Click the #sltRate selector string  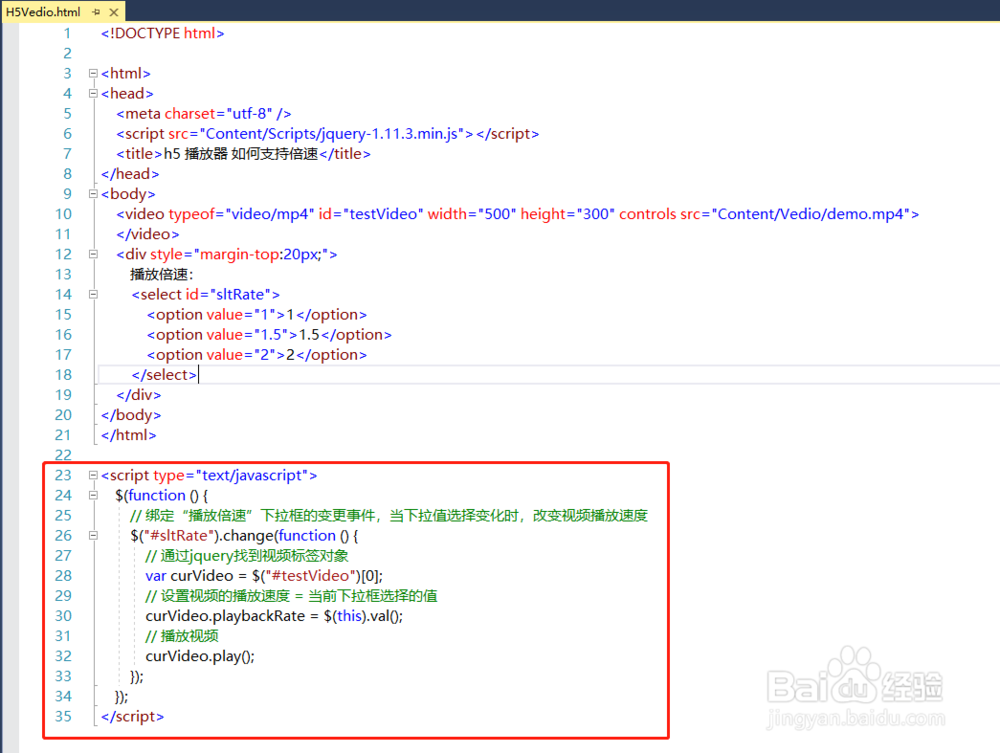(178, 536)
